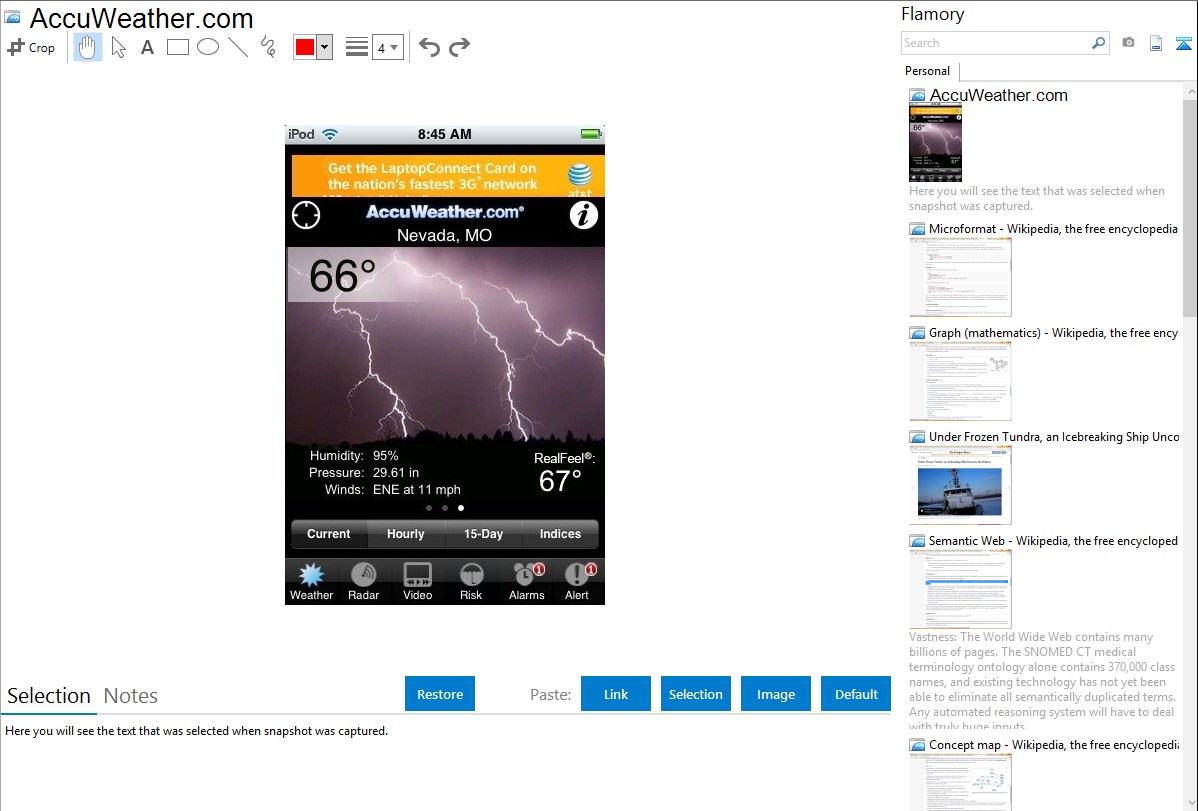
Task: Click the Current tab in weather app
Action: pyautogui.click(x=329, y=534)
